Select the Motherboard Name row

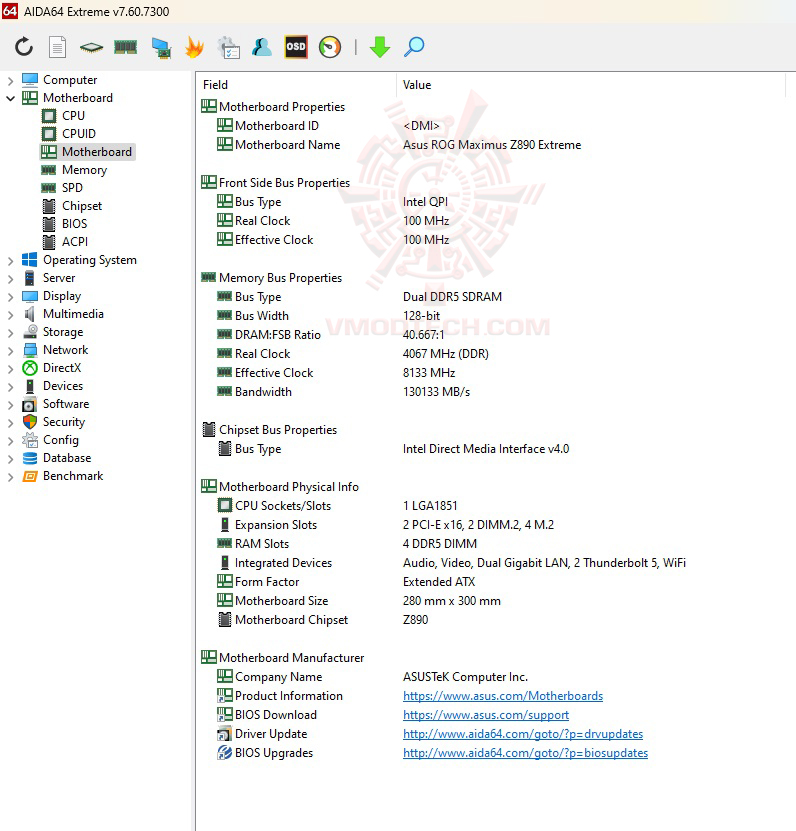coord(399,145)
